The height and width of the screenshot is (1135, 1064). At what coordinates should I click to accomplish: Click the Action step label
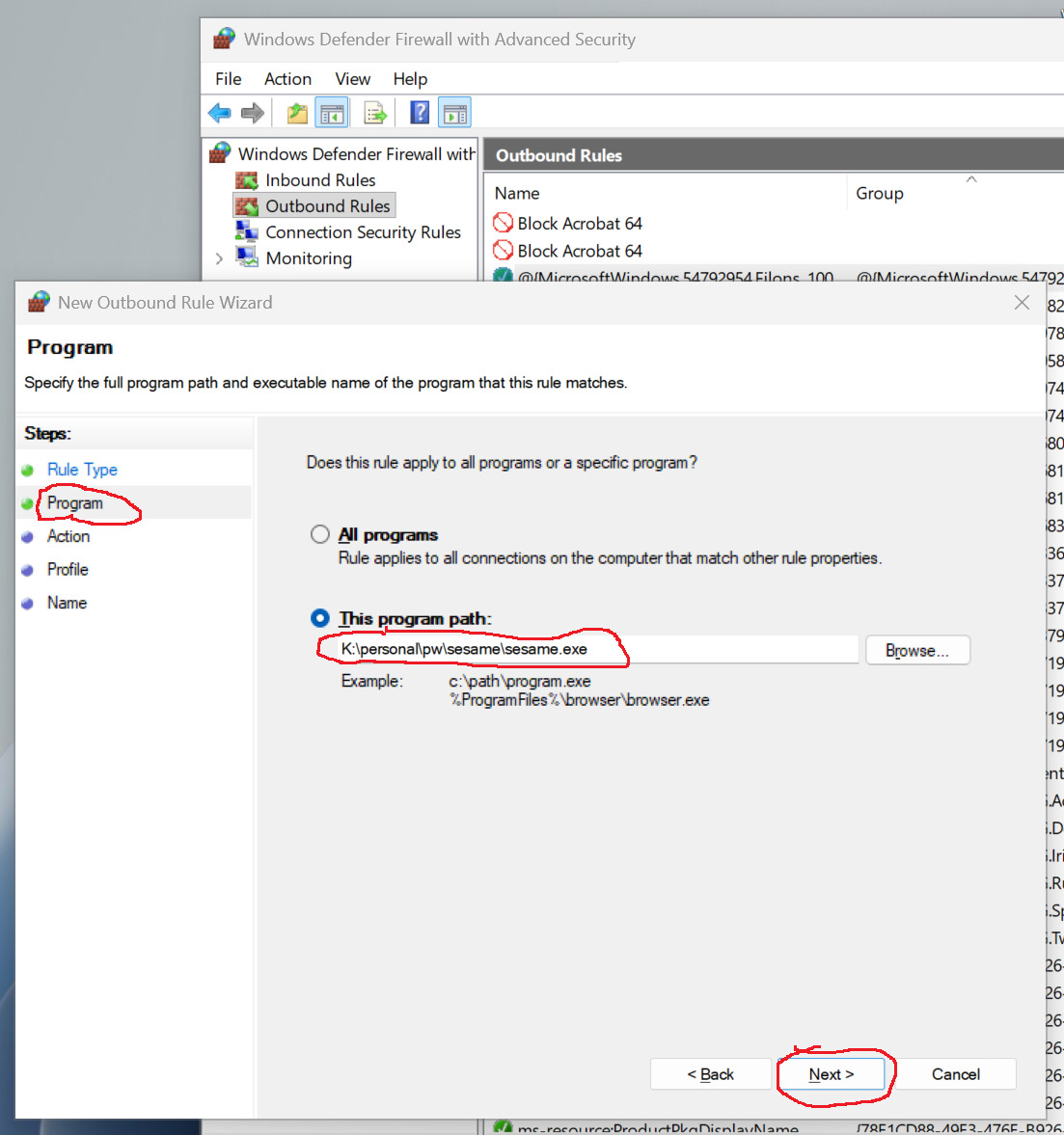(68, 536)
